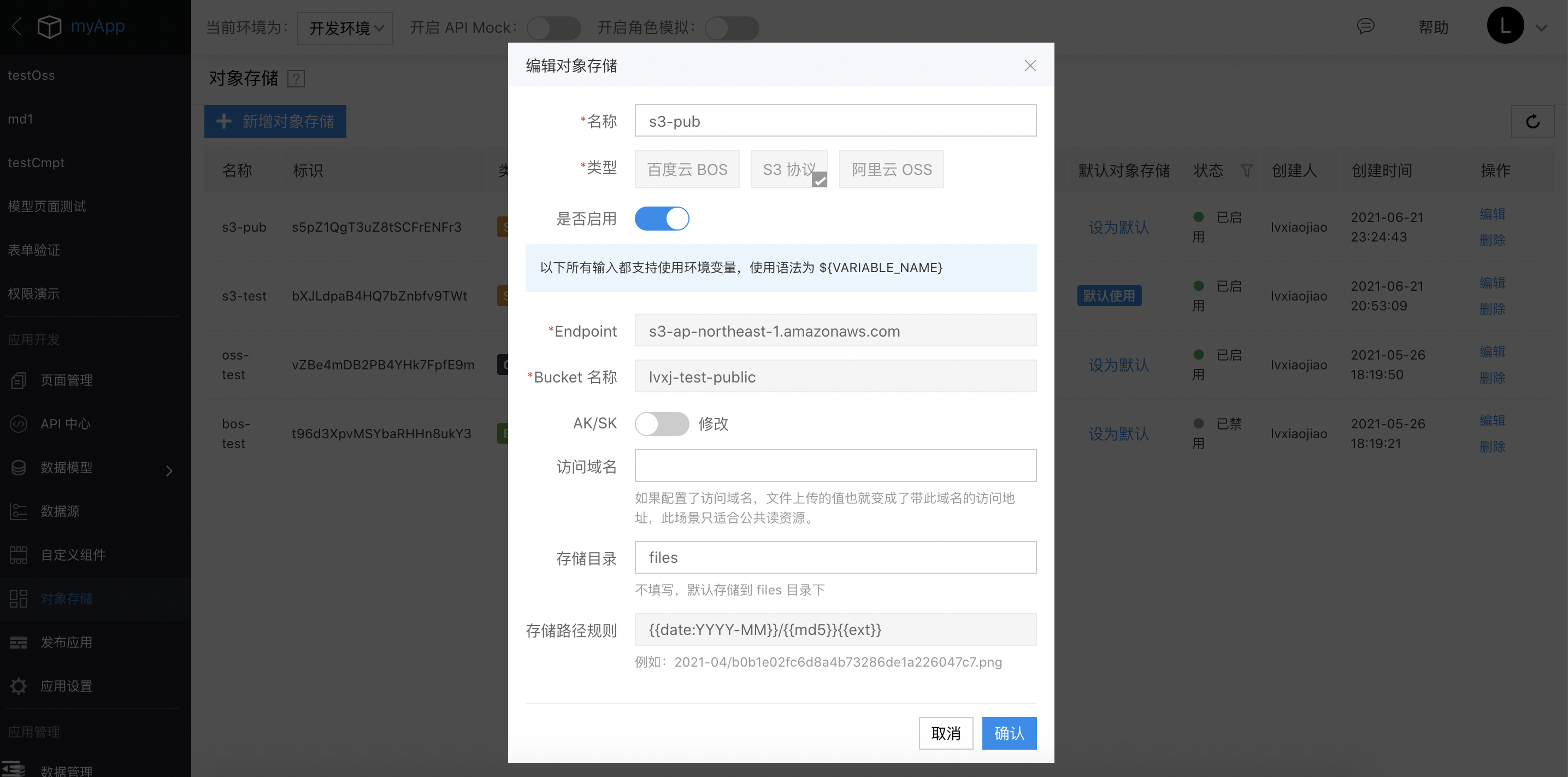Select the S3 协议 type option

(789, 169)
